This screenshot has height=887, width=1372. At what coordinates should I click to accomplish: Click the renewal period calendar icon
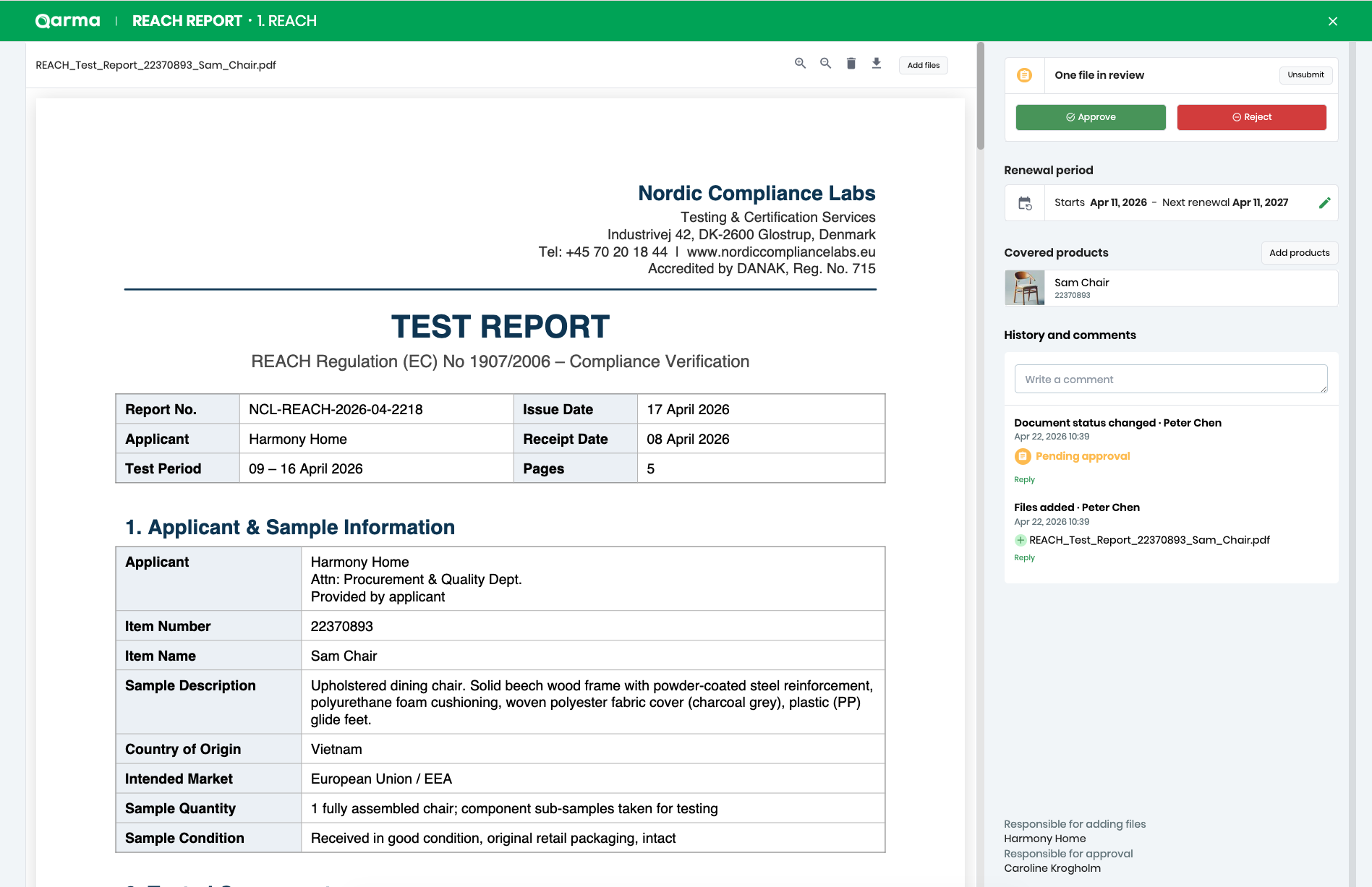1025,203
